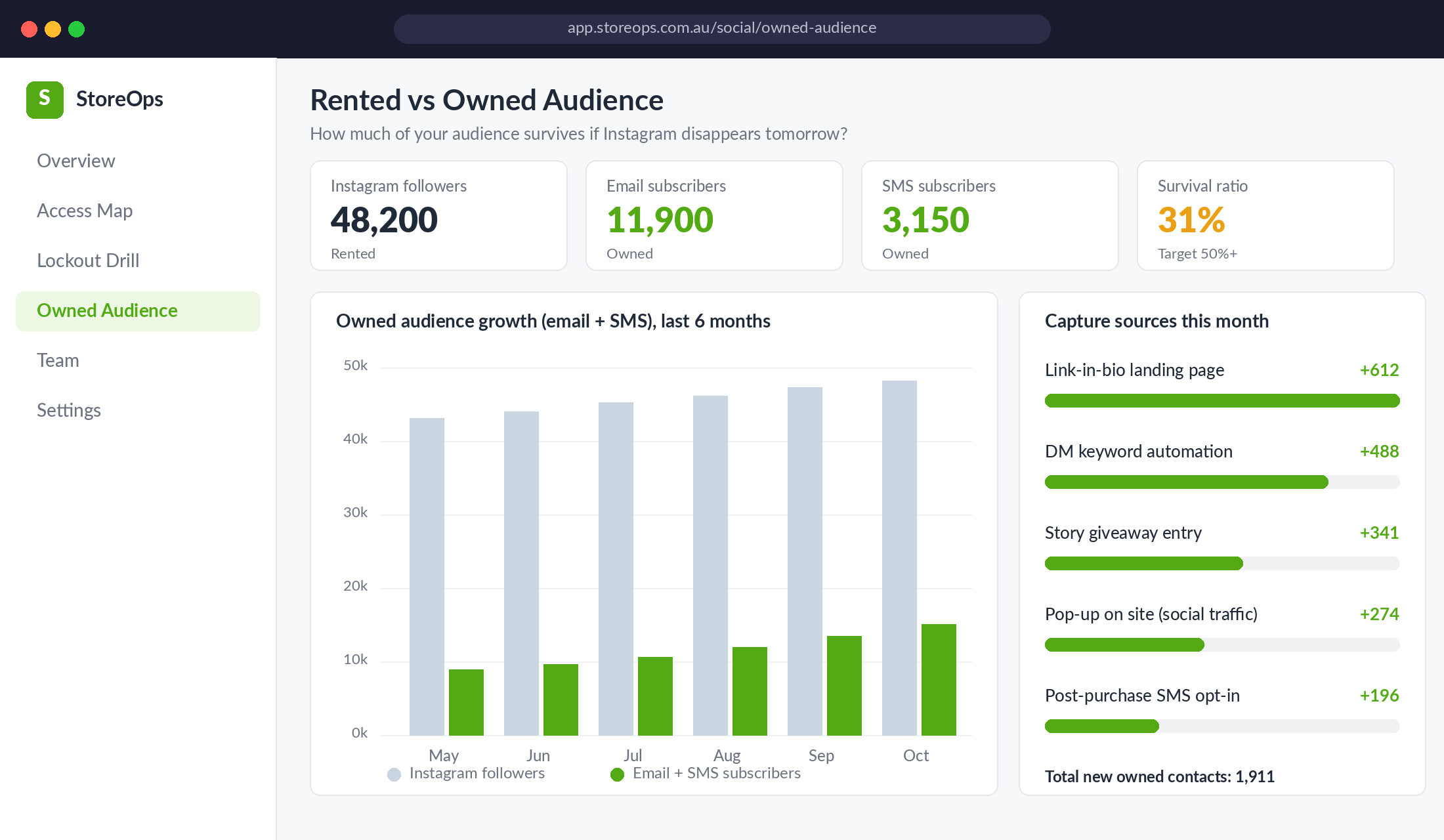This screenshot has width=1444, height=840.
Task: Select the Email subscribers 11,900 card
Action: coord(714,215)
